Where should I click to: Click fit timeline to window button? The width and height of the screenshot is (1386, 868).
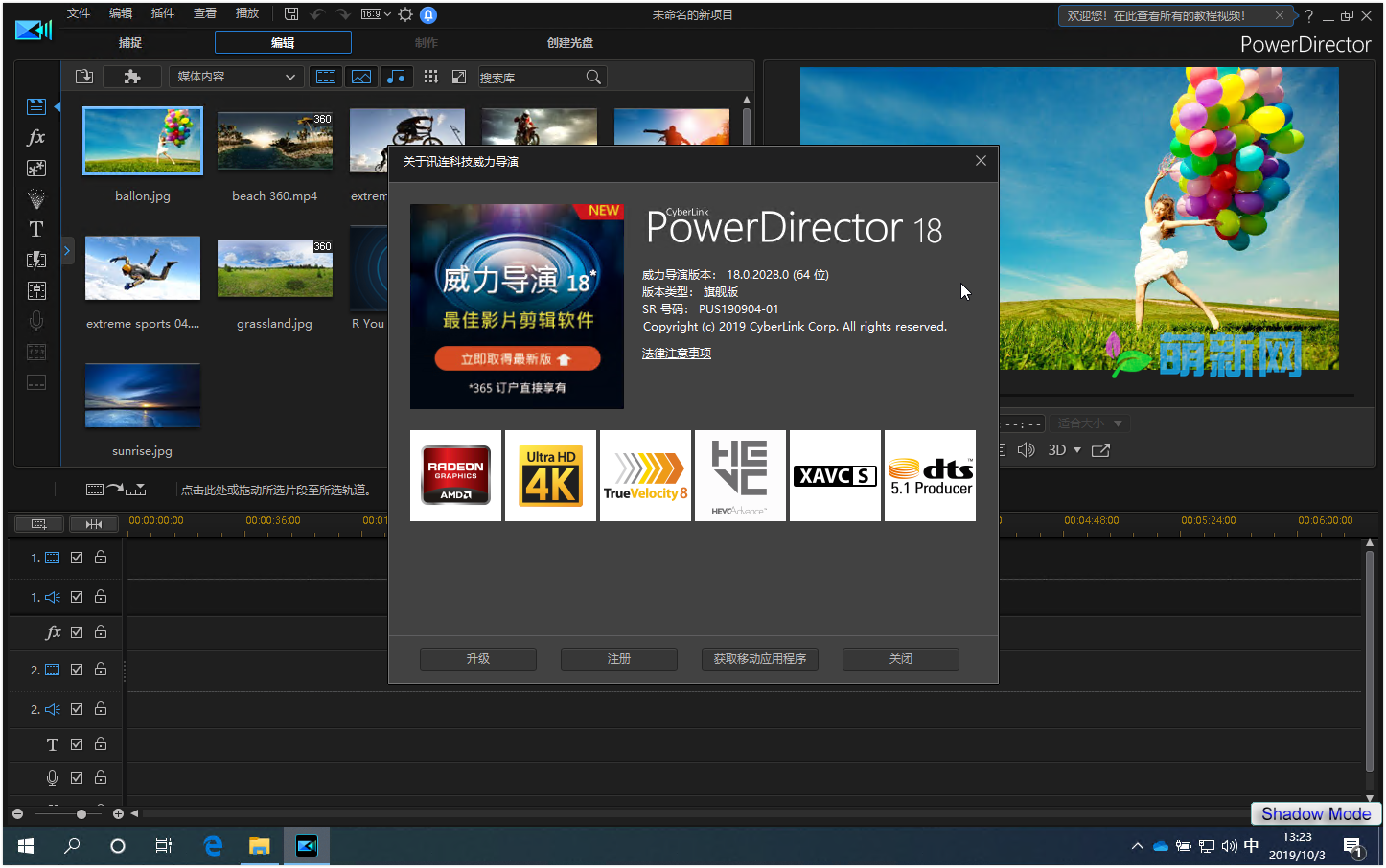click(x=94, y=524)
